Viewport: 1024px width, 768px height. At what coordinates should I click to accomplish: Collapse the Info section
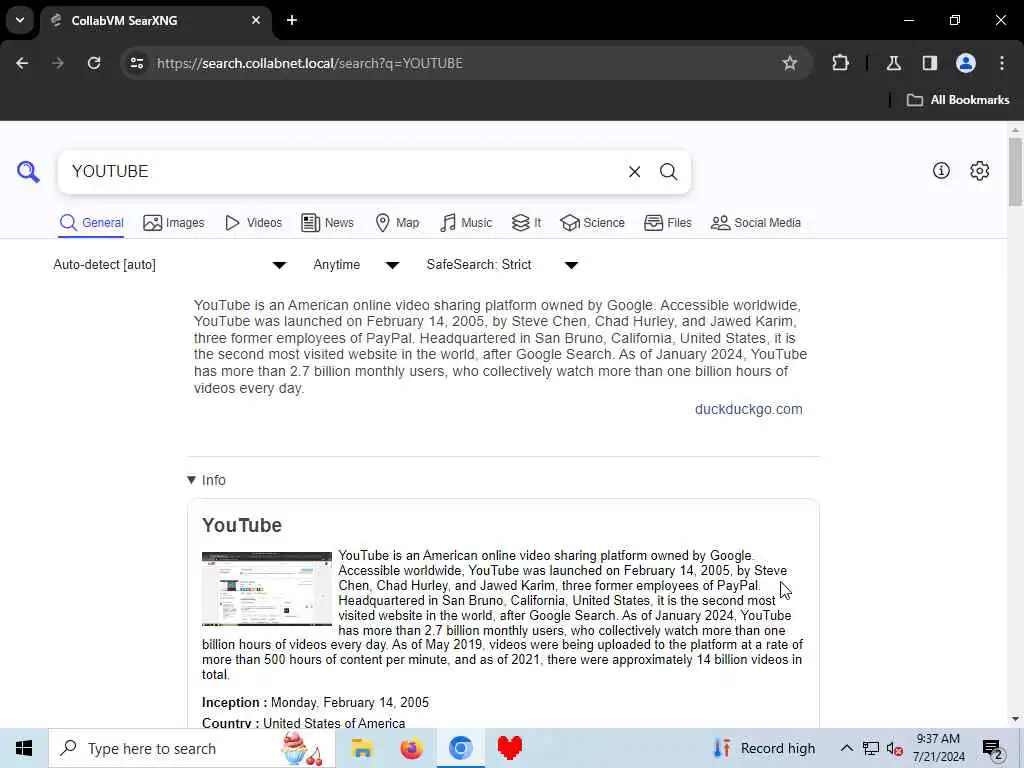[x=206, y=480]
